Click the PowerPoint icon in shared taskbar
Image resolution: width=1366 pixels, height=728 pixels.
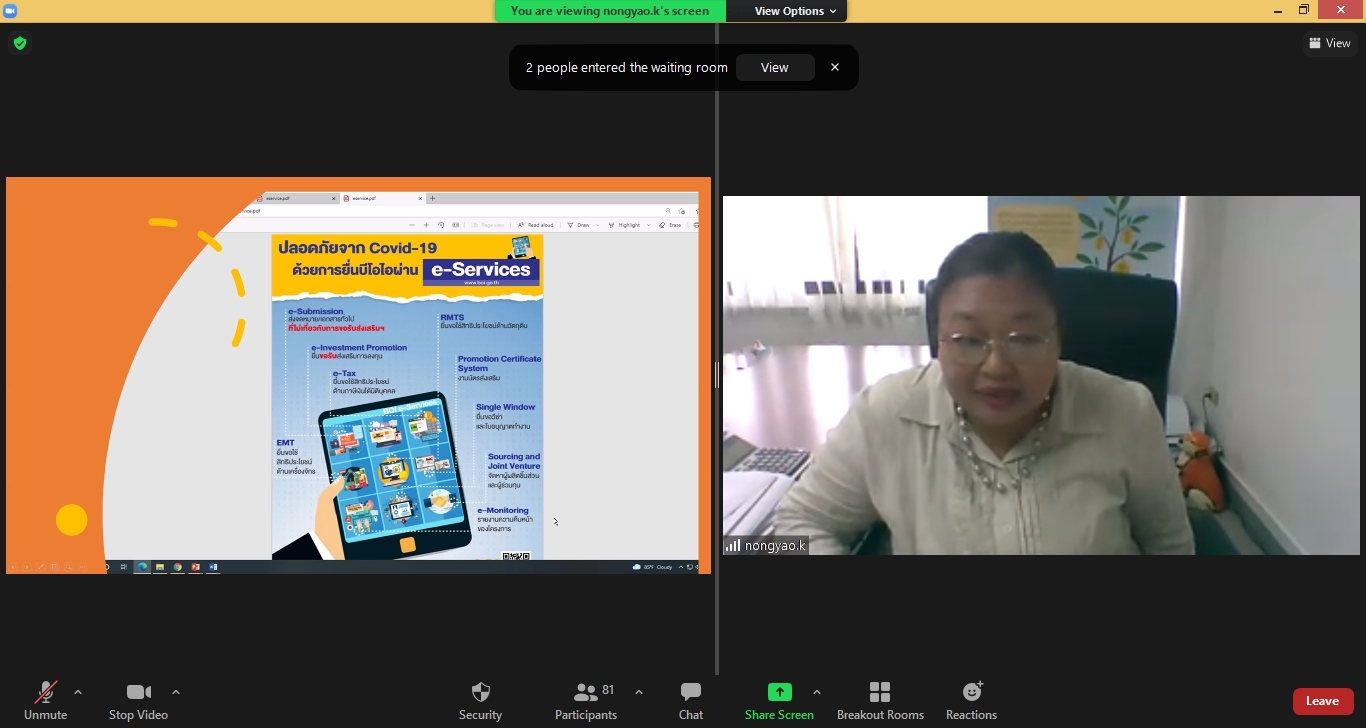click(x=196, y=567)
